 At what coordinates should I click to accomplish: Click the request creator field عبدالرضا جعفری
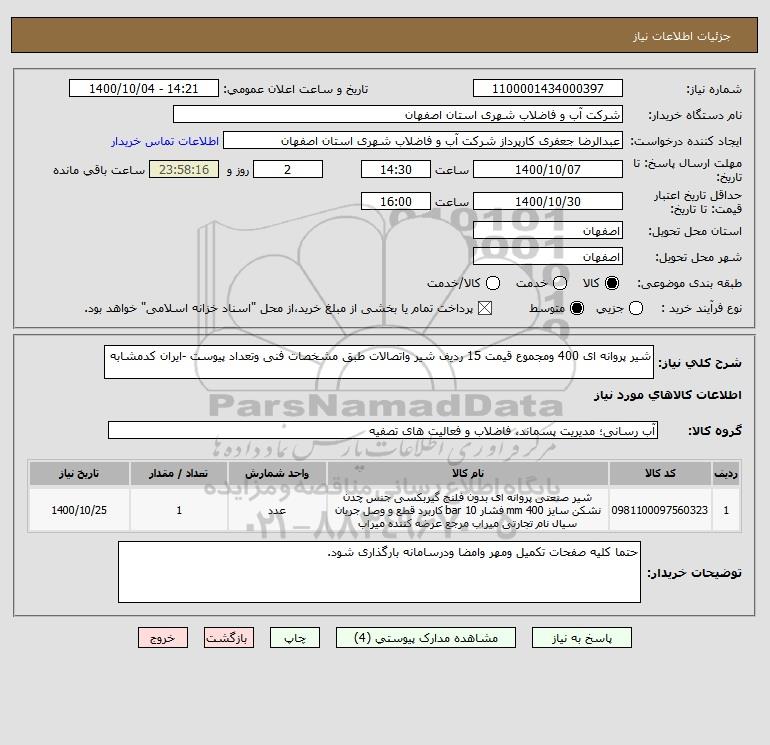pos(423,140)
